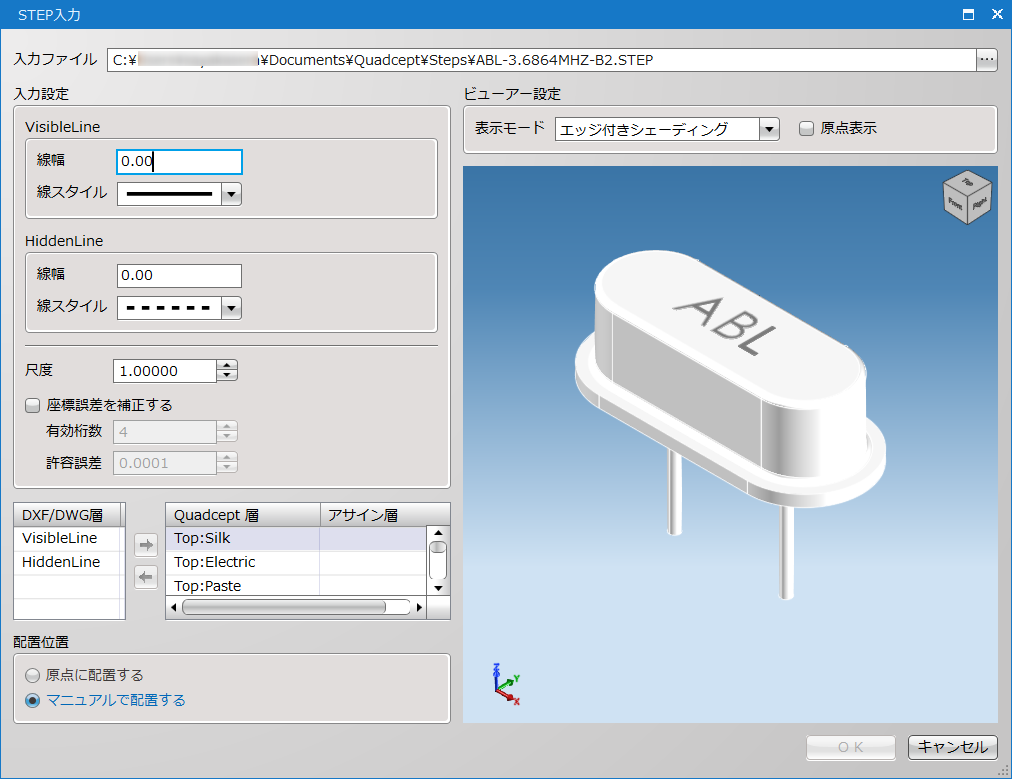Click the left arrow layer unassign button
Image resolution: width=1012 pixels, height=779 pixels.
[x=146, y=576]
